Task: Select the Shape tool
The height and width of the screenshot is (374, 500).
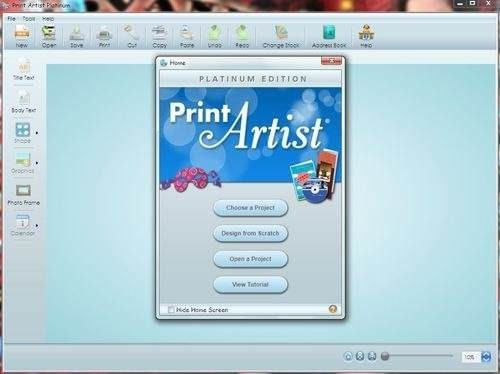Action: pos(23,133)
